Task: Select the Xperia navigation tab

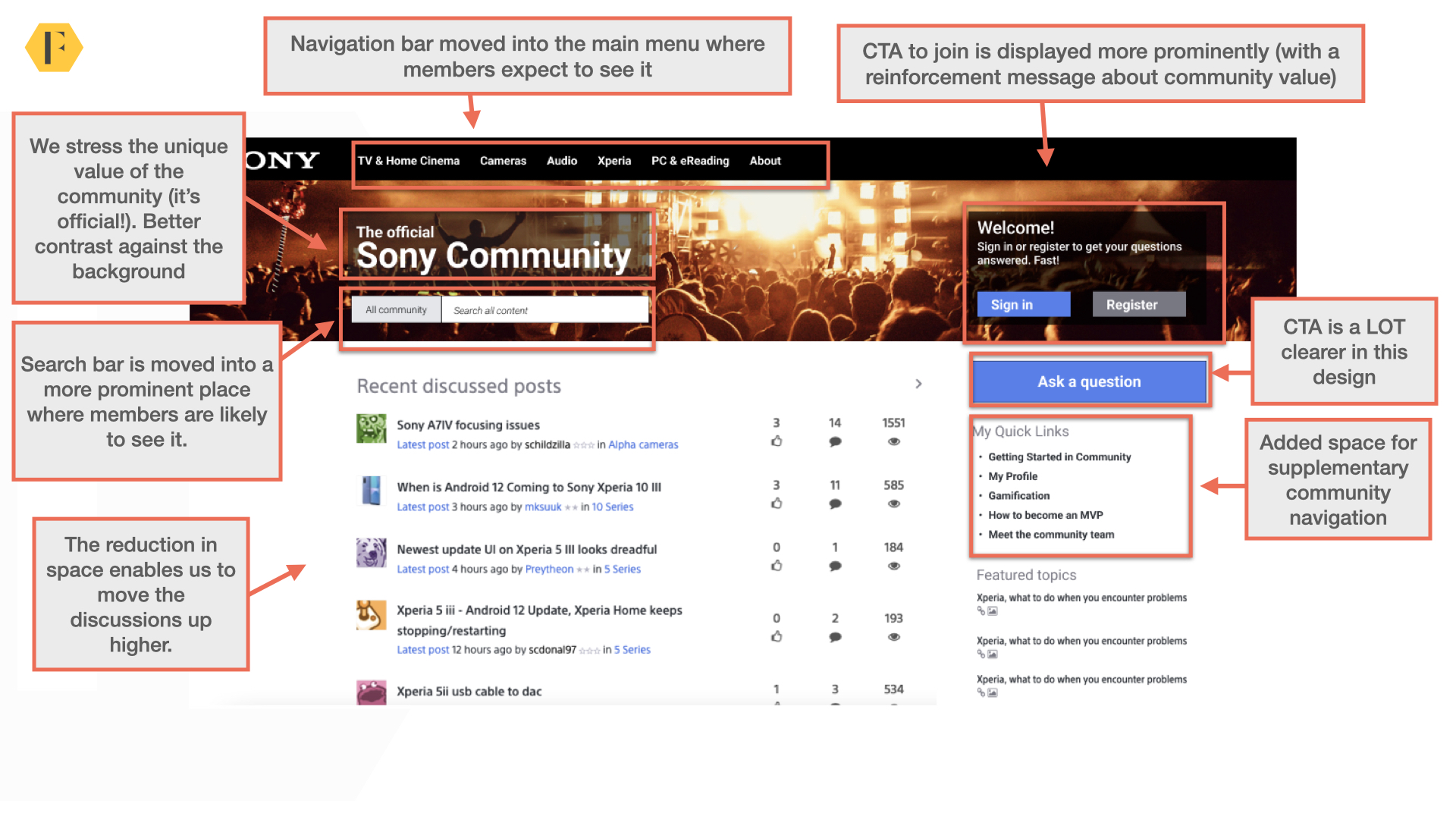Action: point(614,161)
